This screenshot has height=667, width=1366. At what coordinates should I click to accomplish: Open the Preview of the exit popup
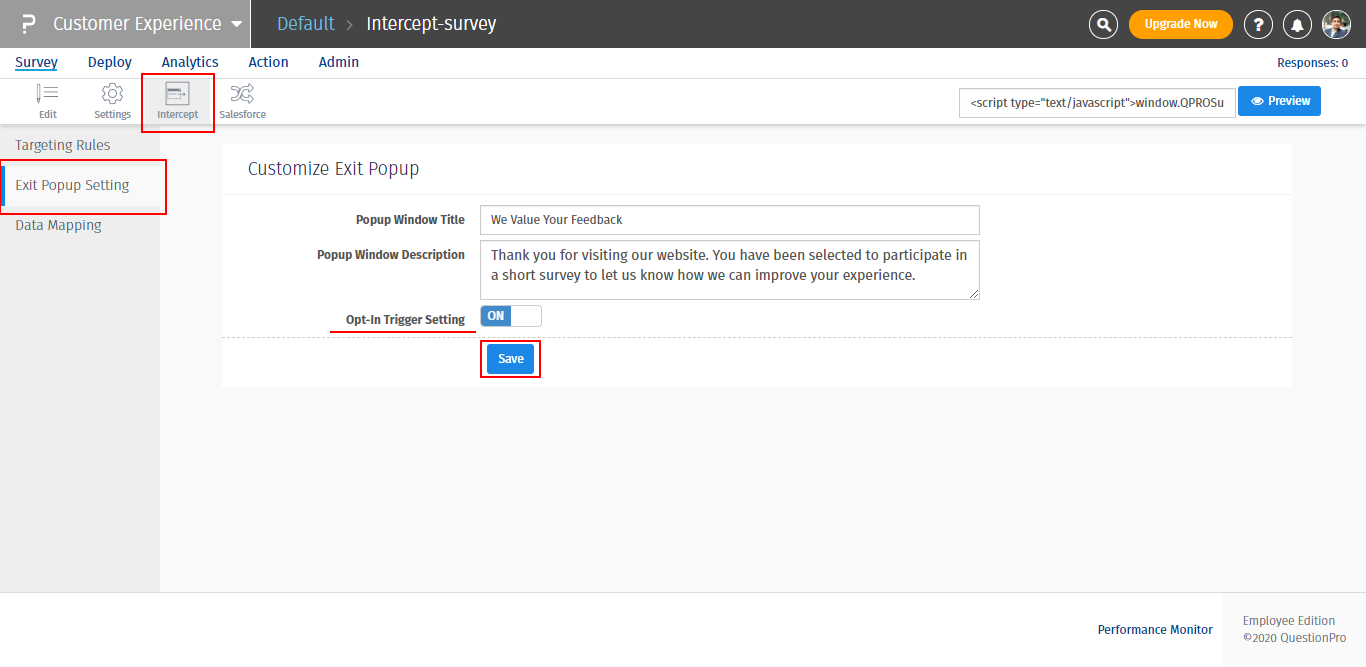pos(1279,100)
